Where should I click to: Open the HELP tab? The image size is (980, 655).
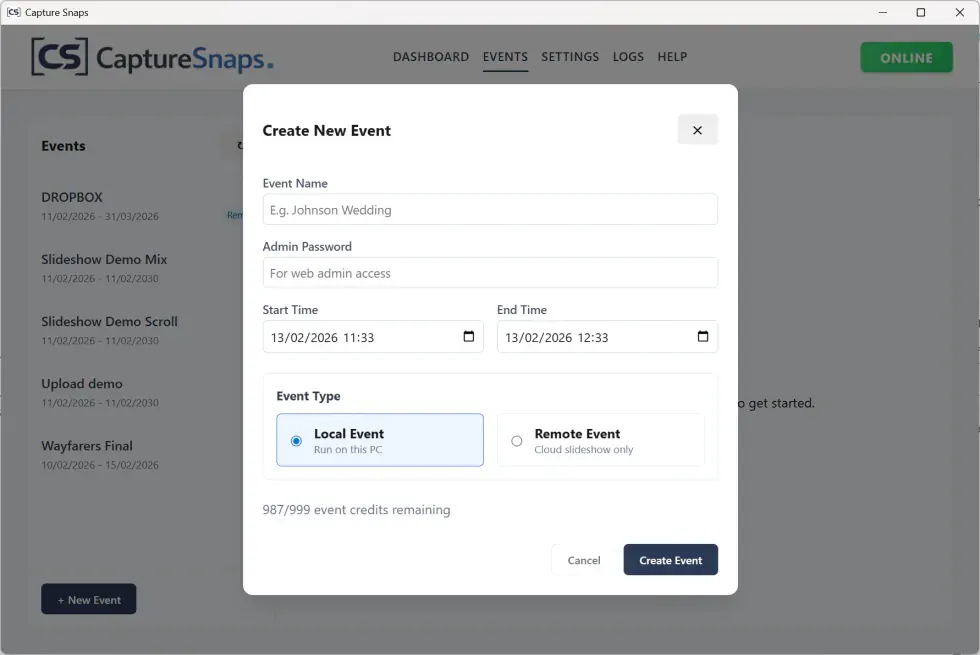(x=672, y=57)
